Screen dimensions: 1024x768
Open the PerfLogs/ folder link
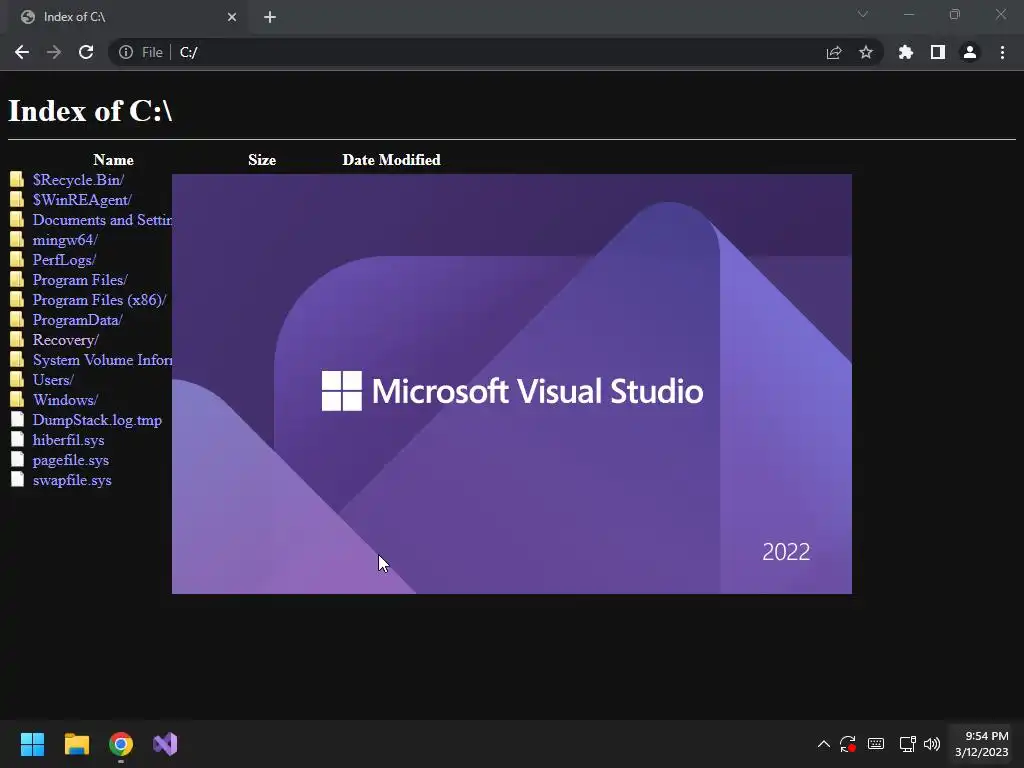click(x=65, y=260)
